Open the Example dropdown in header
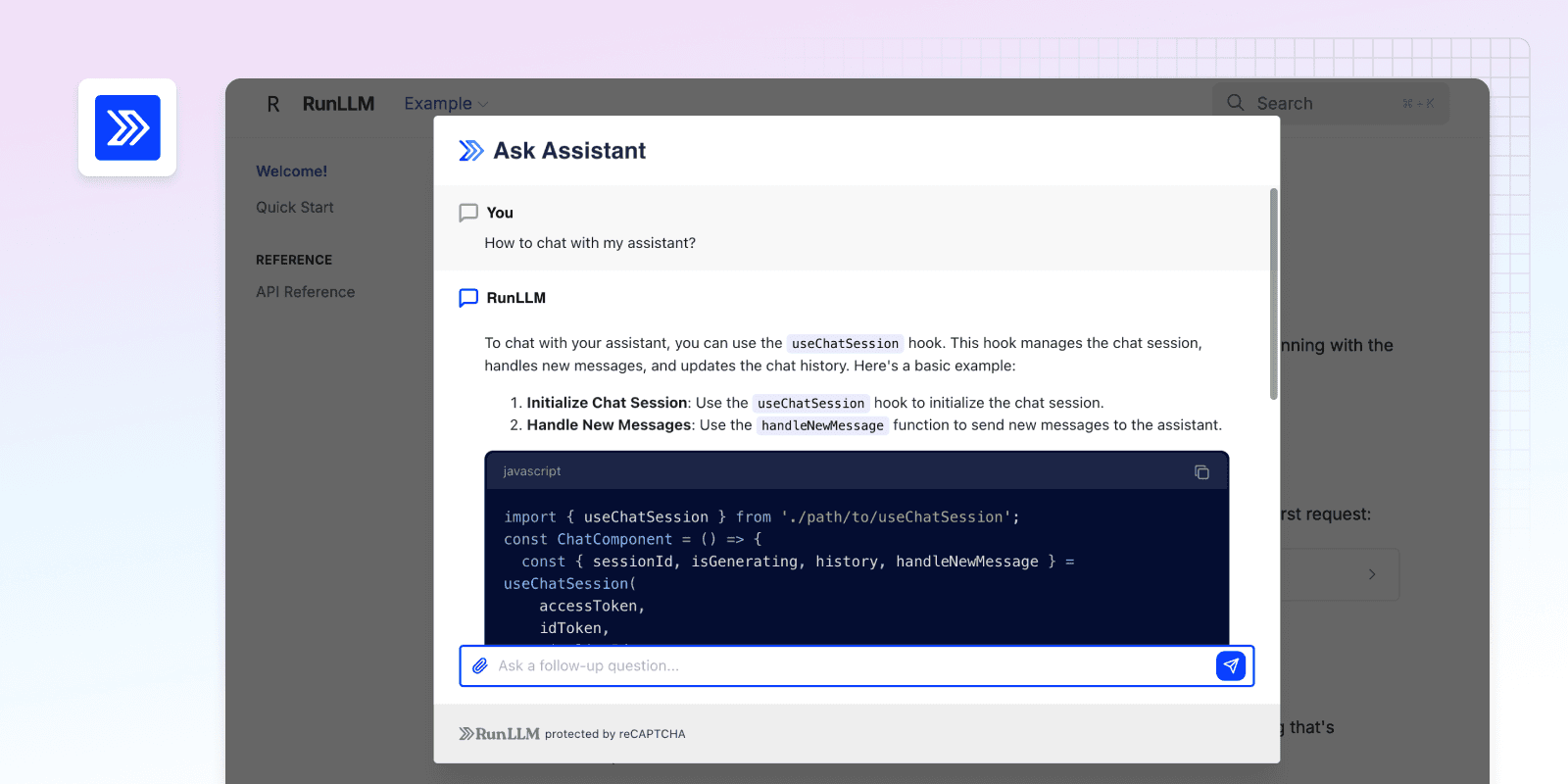This screenshot has height=784, width=1568. click(x=446, y=104)
